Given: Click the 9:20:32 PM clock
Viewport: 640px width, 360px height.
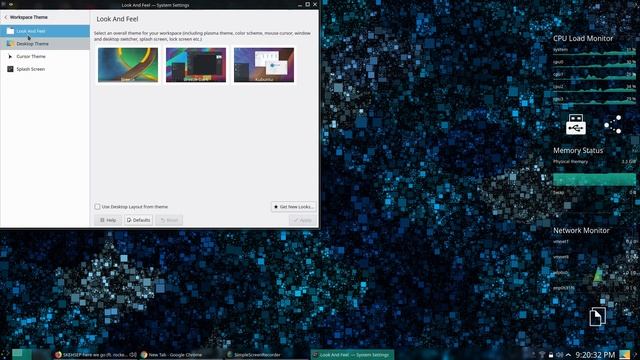Looking at the screenshot, I should (595, 355).
